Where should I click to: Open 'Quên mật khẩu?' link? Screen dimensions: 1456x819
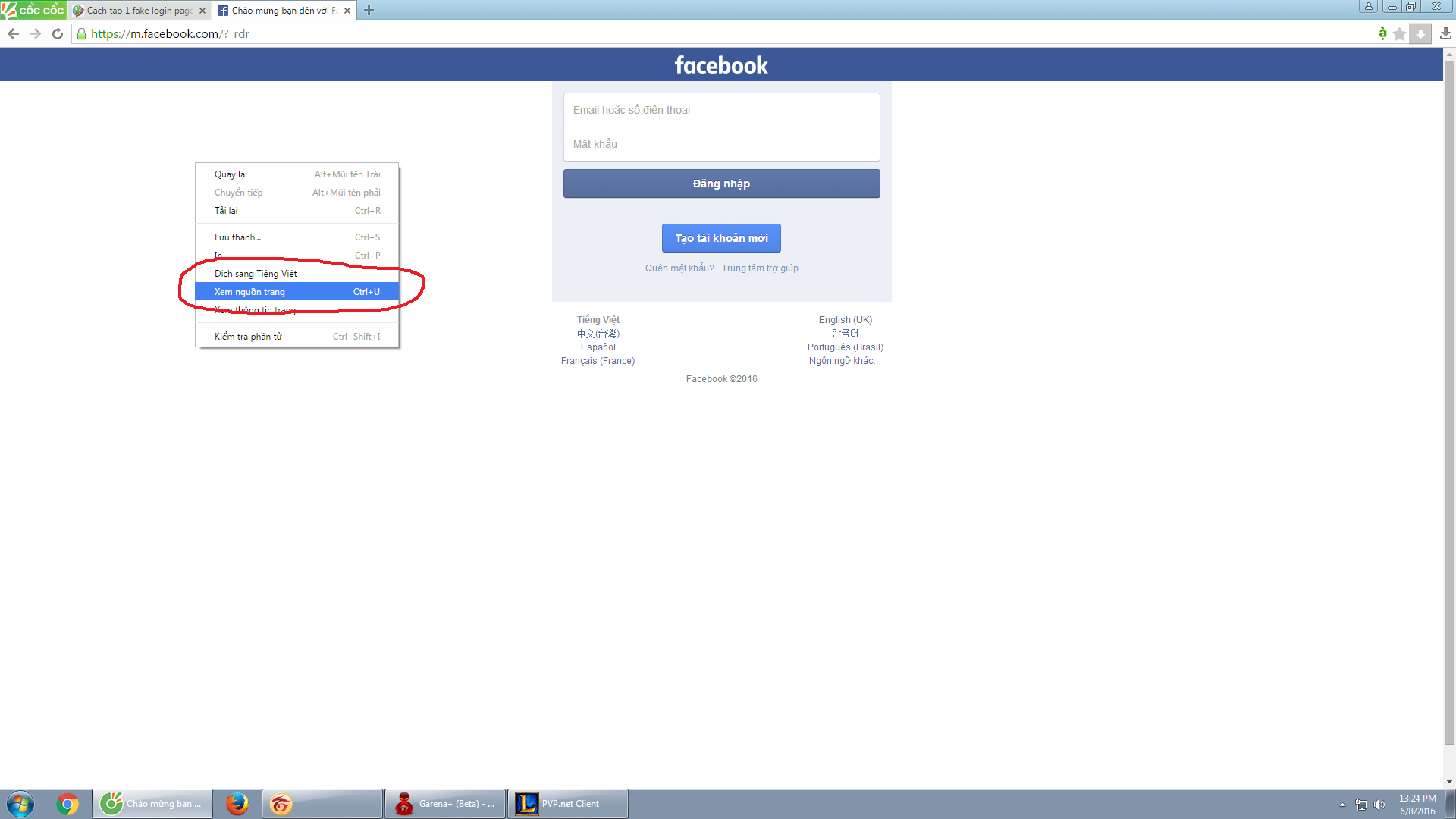tap(679, 268)
